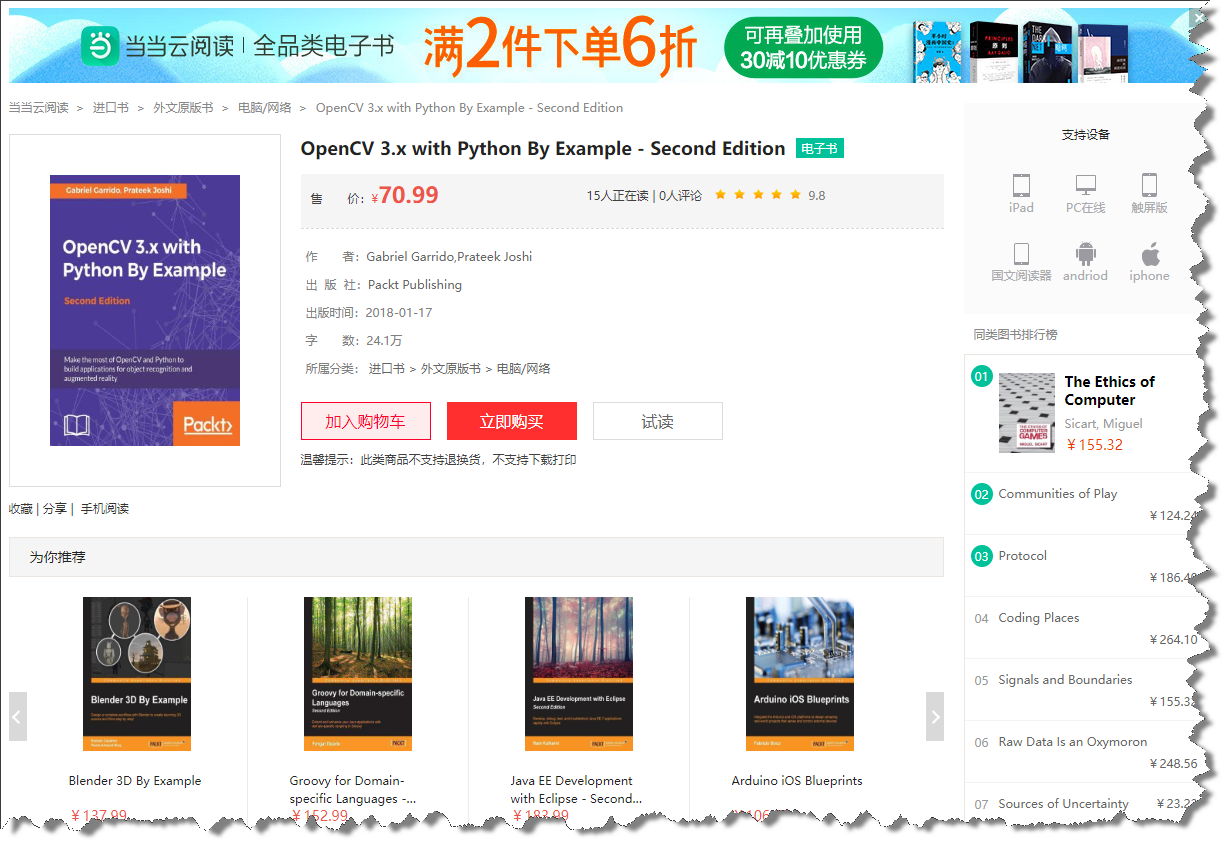The width and height of the screenshot is (1223, 841).
Task: Click 进口书 in 所属分类 row
Action: 387,369
